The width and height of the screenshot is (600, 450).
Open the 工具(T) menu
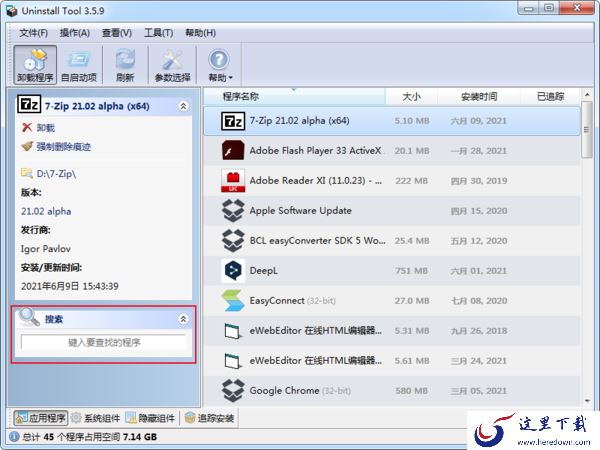(158, 33)
